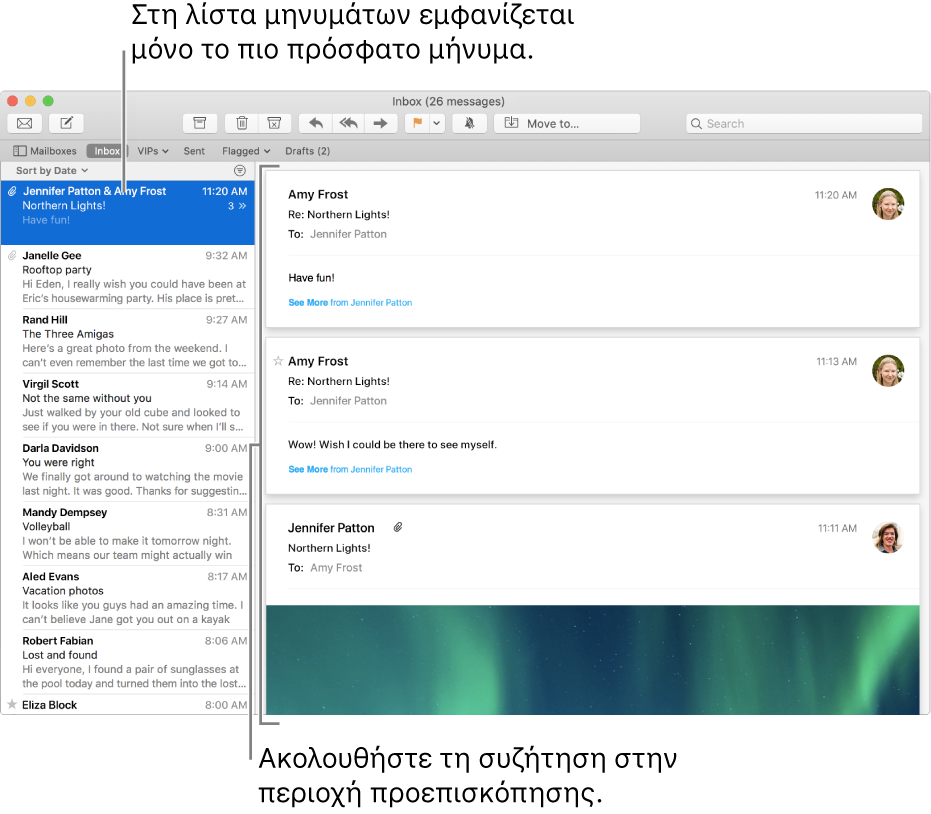The image size is (931, 814).
Task: Open Janelle Gee's Rooftop party message
Action: (128, 277)
